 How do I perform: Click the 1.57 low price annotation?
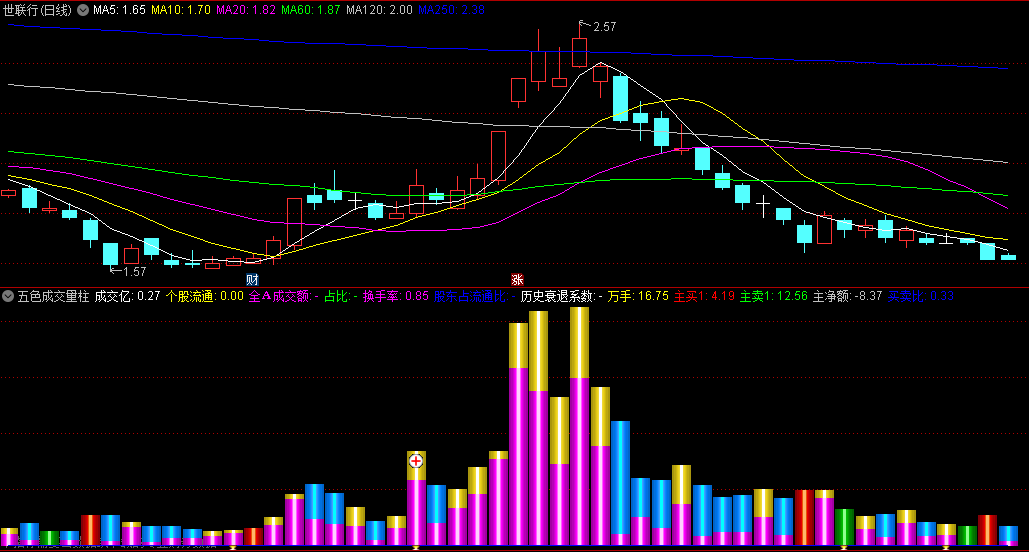click(134, 271)
